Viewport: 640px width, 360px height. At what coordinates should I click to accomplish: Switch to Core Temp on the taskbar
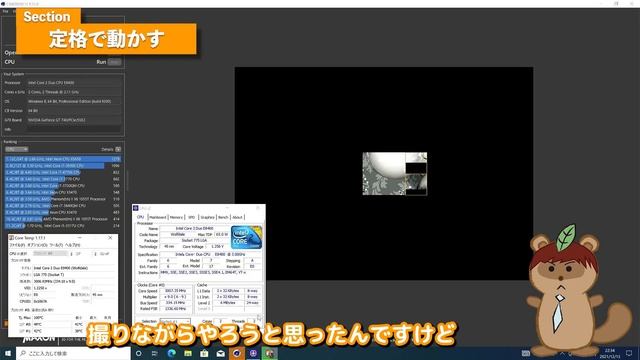point(269,353)
